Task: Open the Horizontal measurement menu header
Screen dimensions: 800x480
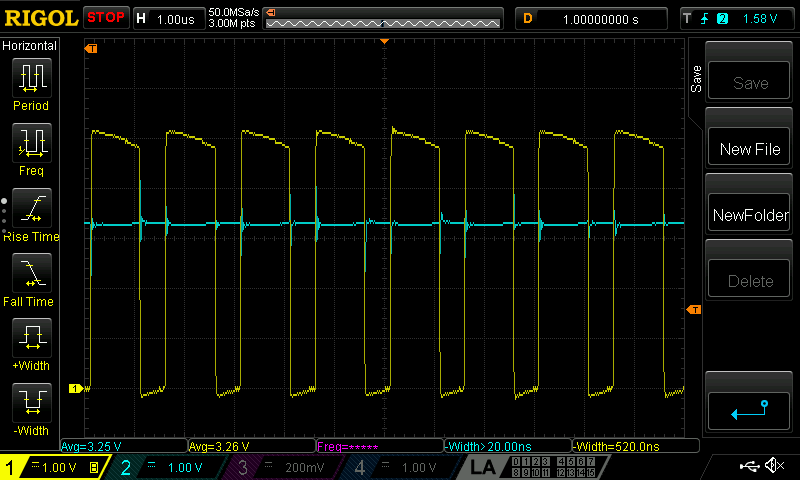Action: (31, 46)
